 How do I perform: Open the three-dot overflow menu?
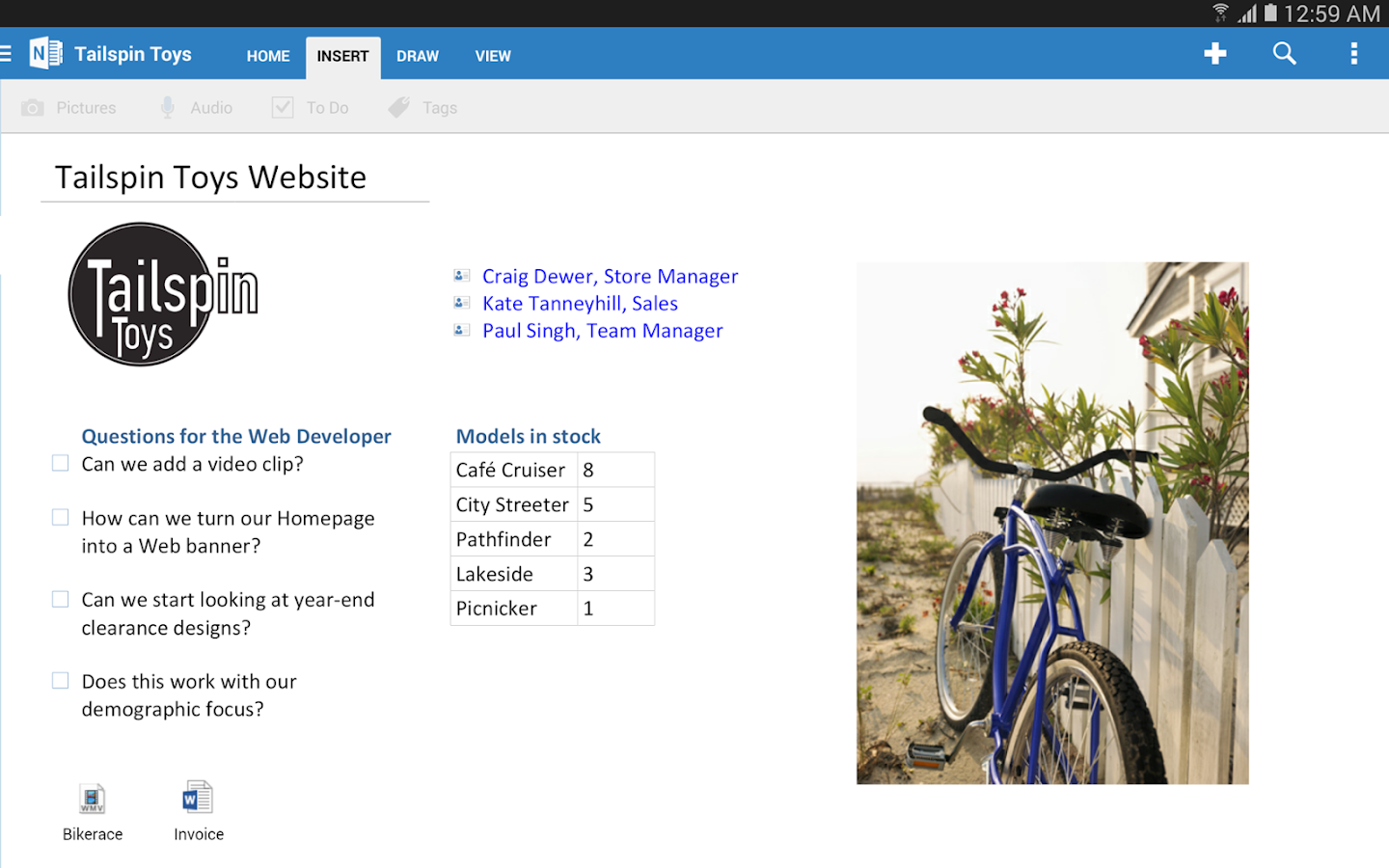point(1354,53)
